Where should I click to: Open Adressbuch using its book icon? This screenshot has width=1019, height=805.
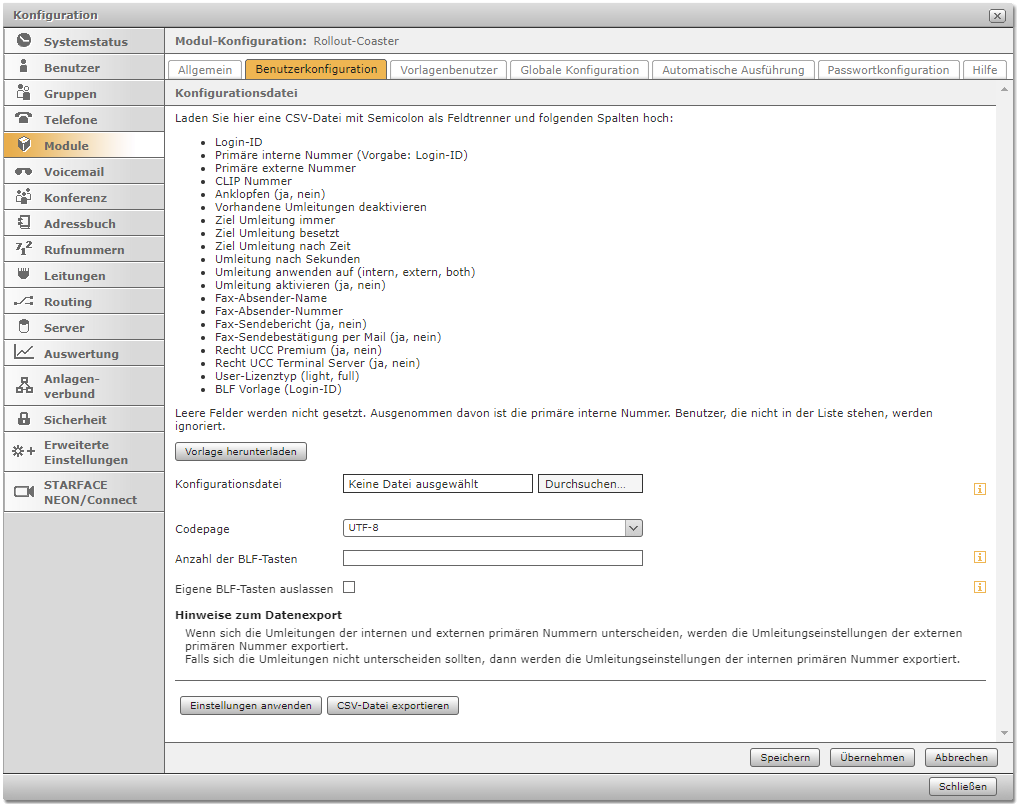24,223
